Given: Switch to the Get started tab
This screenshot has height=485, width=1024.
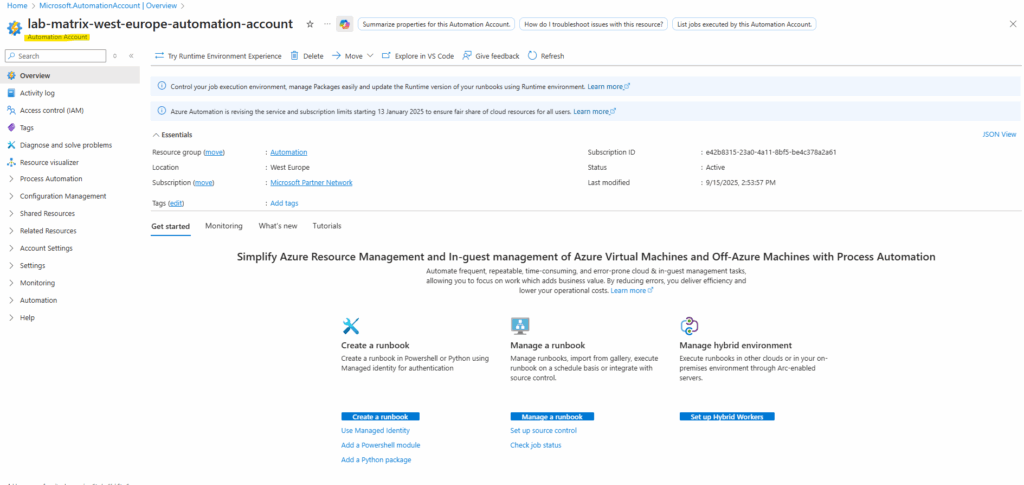Looking at the screenshot, I should (x=170, y=227).
